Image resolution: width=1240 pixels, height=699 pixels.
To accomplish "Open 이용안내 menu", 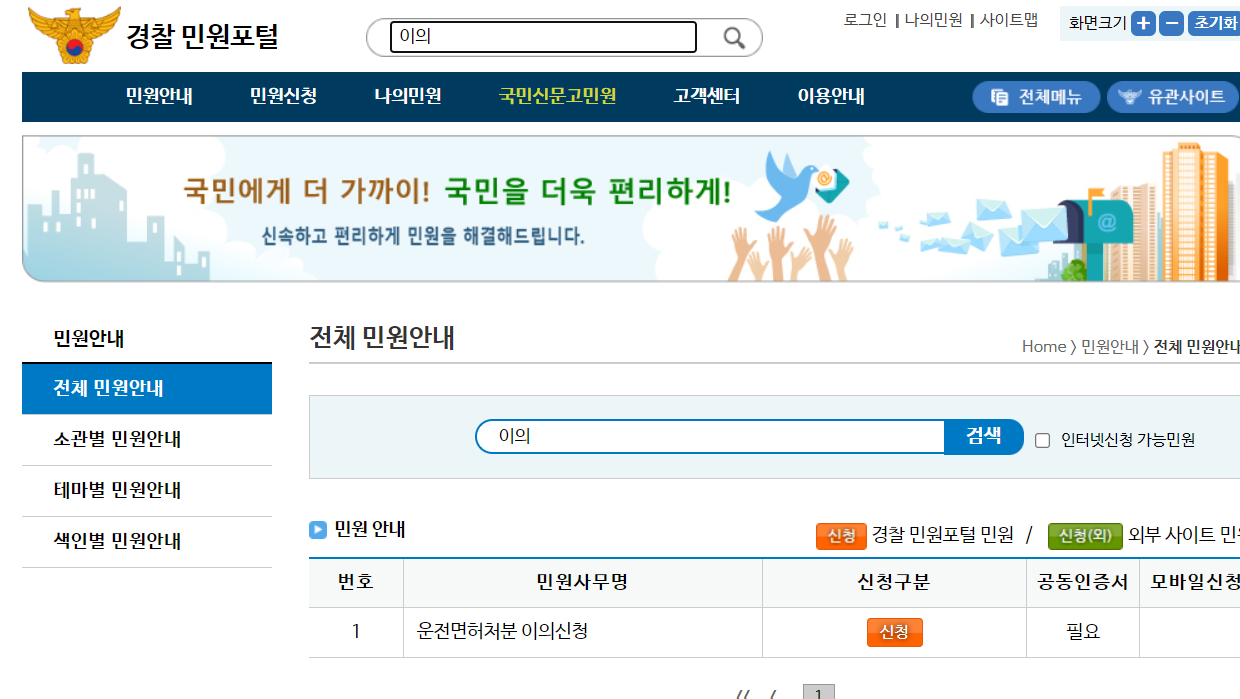I will coord(831,97).
